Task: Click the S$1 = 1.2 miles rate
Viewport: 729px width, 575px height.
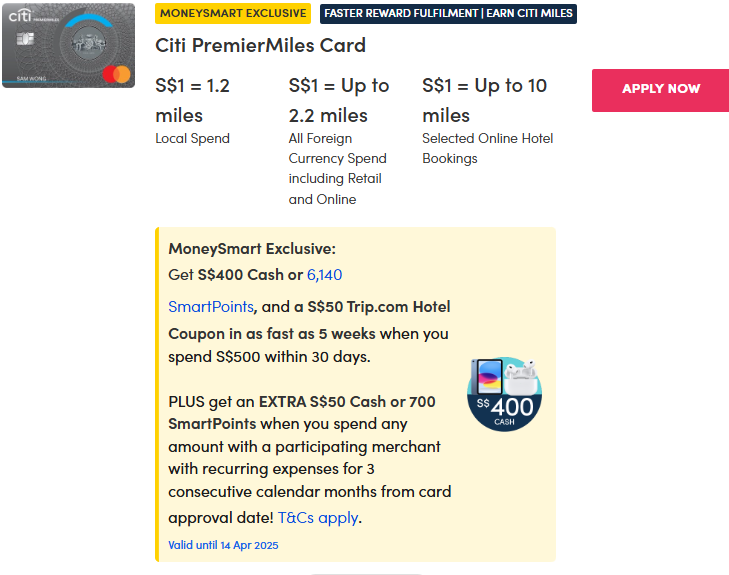Action: 193,100
